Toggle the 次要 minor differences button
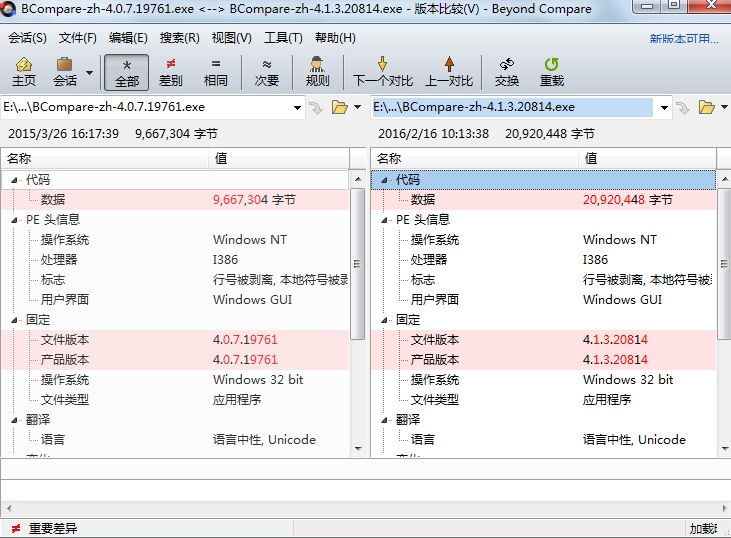This screenshot has height=538, width=731. click(x=267, y=72)
